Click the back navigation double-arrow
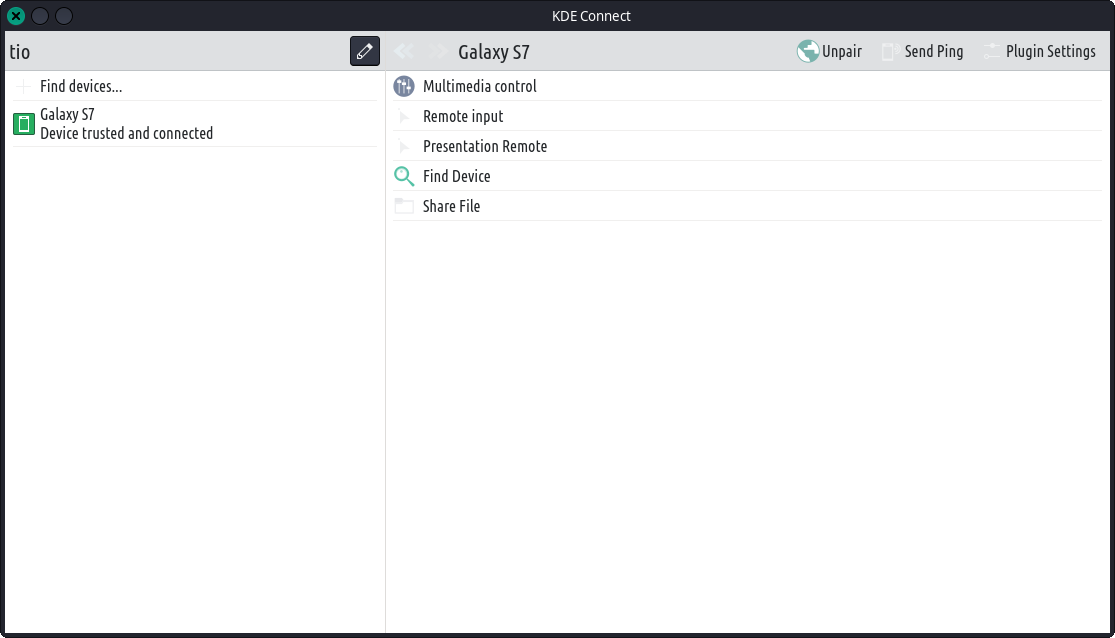The image size is (1115, 638). (x=404, y=52)
